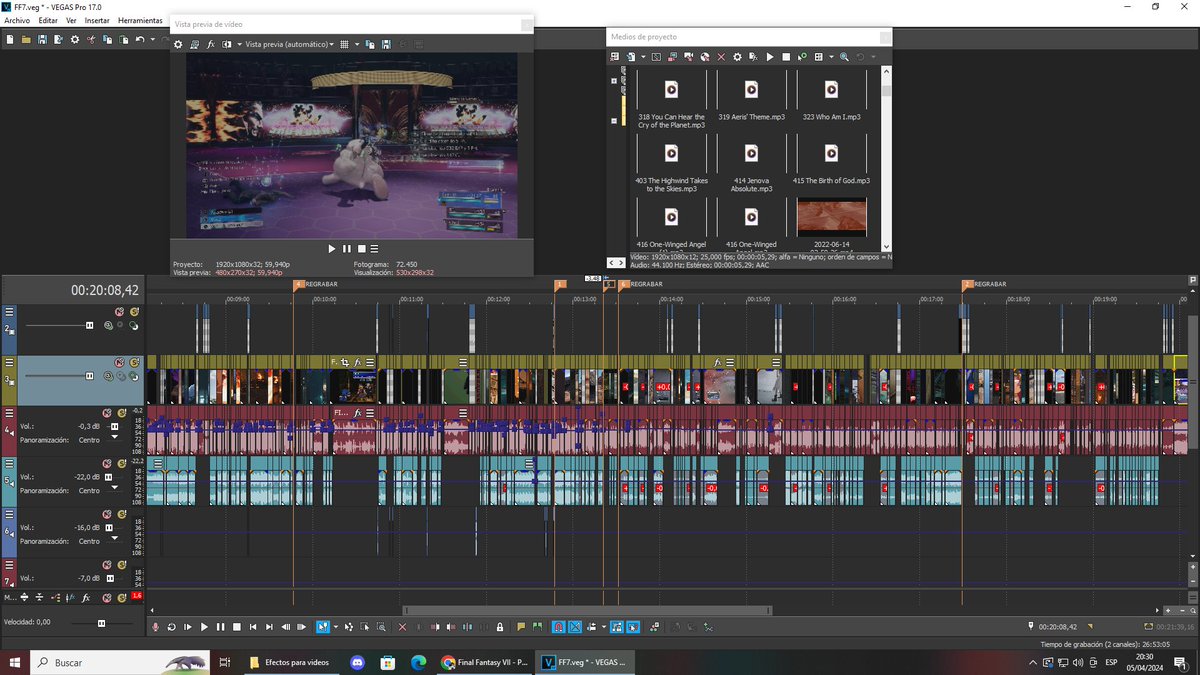The image size is (1200, 675).
Task: Toggle split screen view in preview window
Action: pyautogui.click(x=227, y=44)
